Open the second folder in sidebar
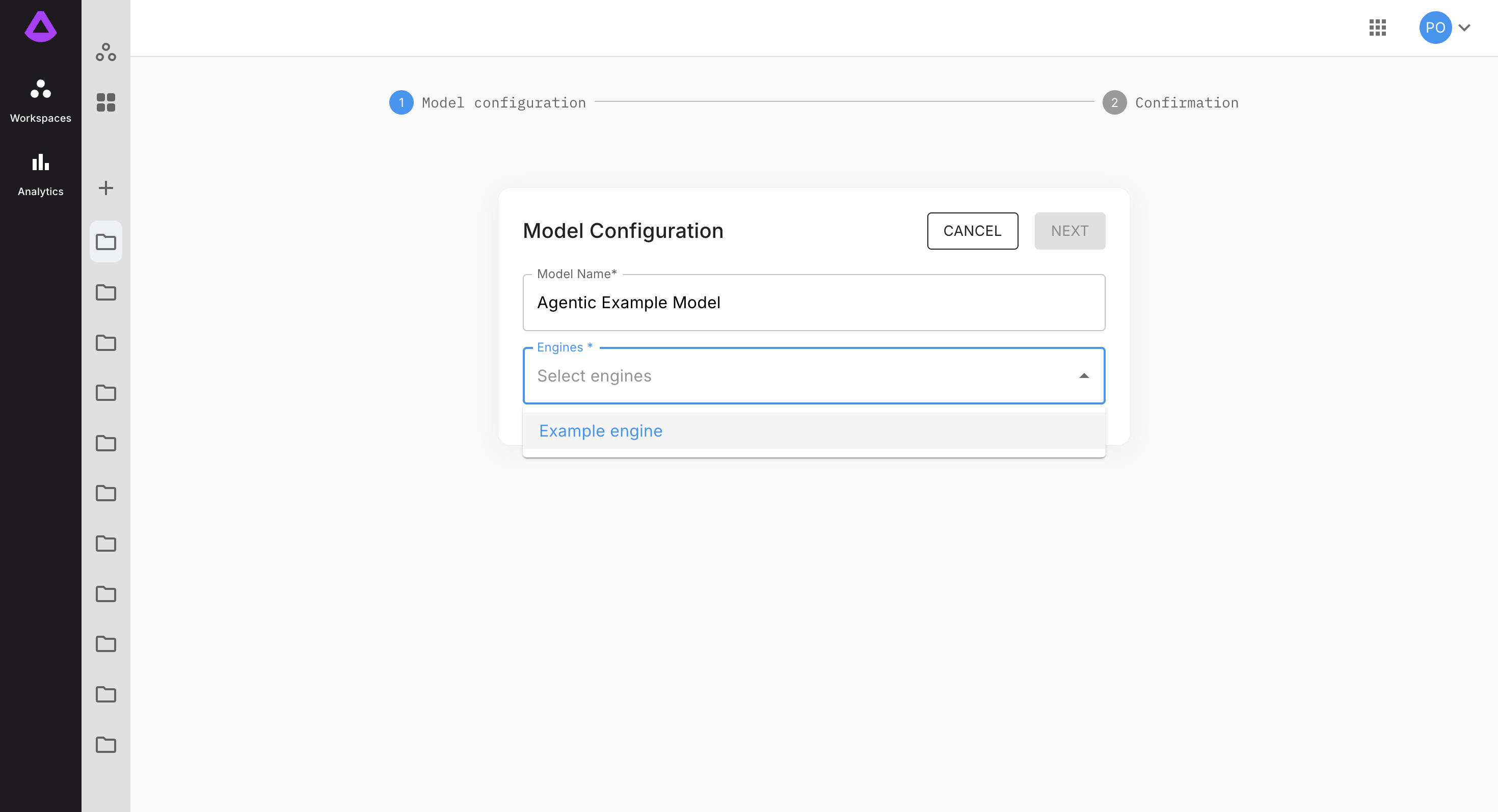1498x812 pixels. [x=106, y=292]
